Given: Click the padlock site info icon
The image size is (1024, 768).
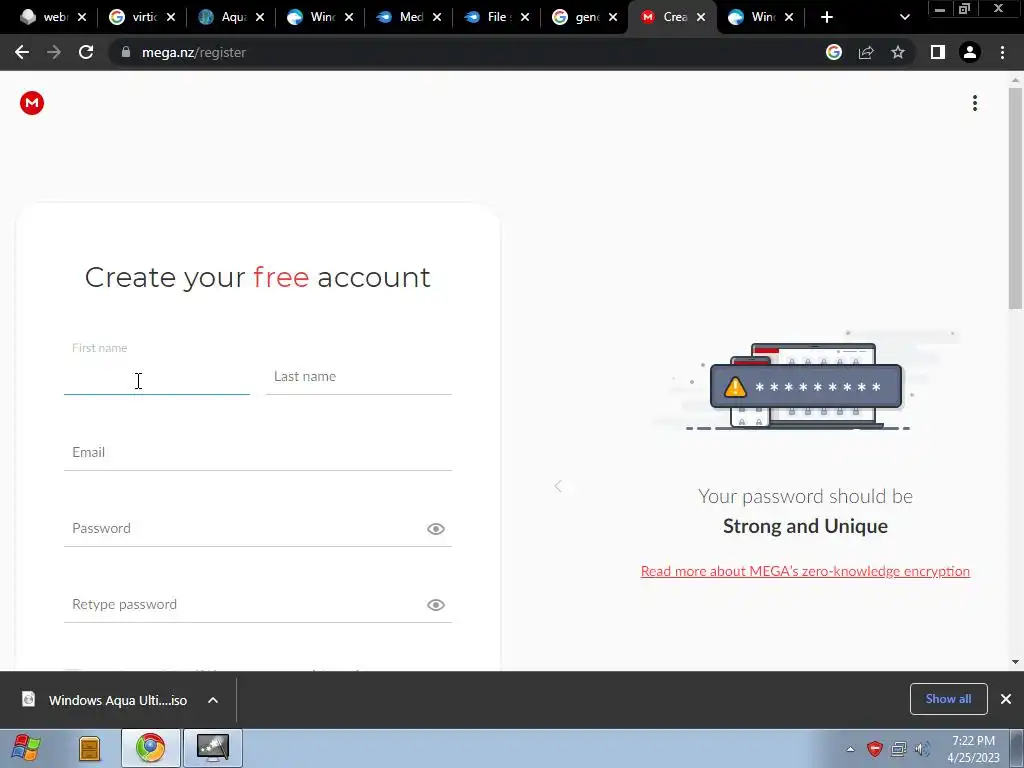Looking at the screenshot, I should [126, 52].
